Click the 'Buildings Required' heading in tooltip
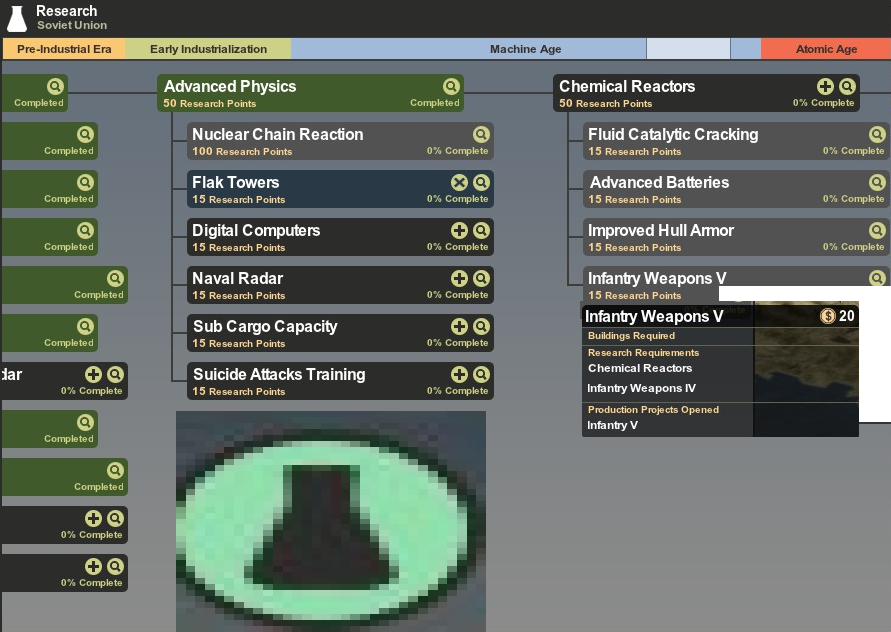Screen dimensions: 891x632 (631, 336)
